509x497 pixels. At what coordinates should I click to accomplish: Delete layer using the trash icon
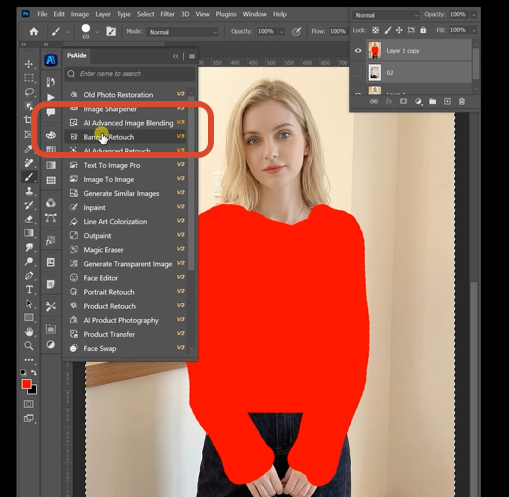pos(462,101)
